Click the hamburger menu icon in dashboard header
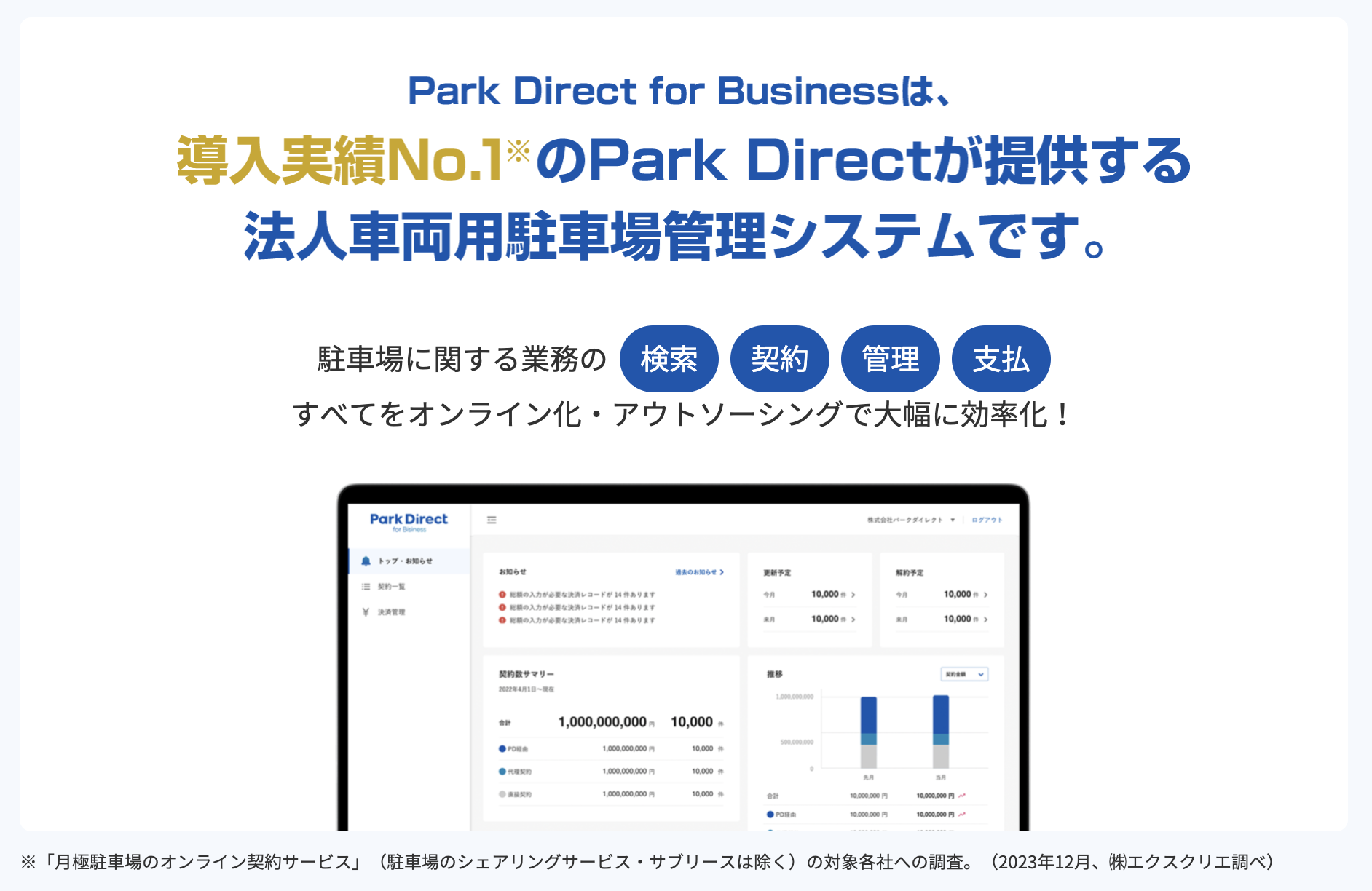 [x=492, y=520]
